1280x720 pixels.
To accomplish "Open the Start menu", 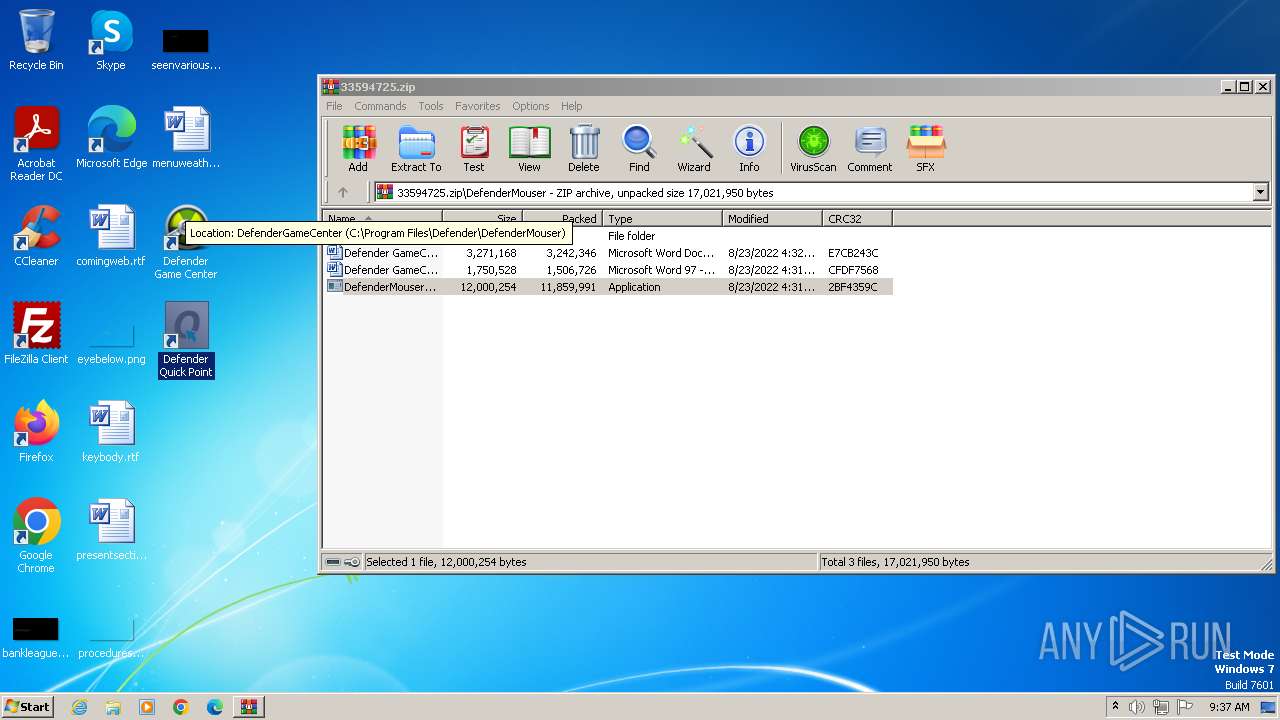I will (x=28, y=706).
